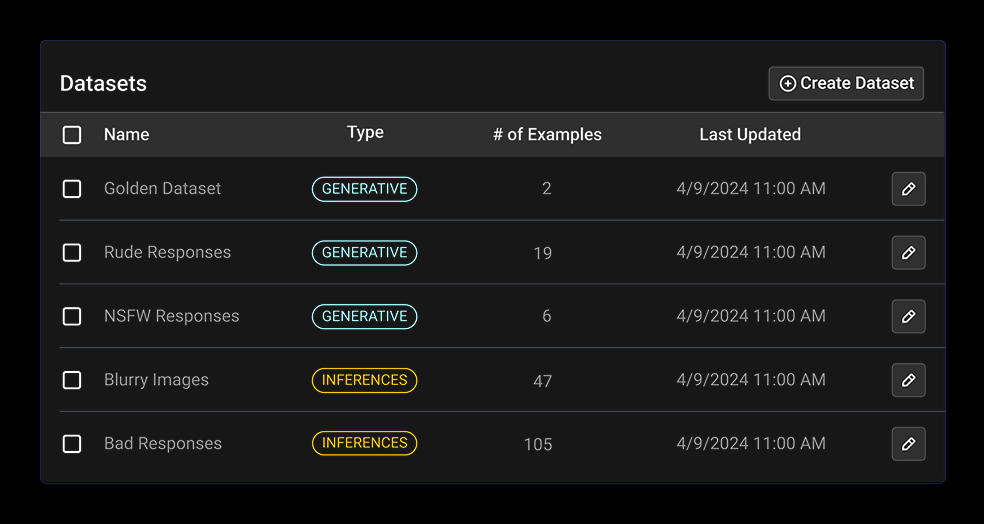Toggle the select-all checkbox in header
This screenshot has width=984, height=524.
(72, 135)
